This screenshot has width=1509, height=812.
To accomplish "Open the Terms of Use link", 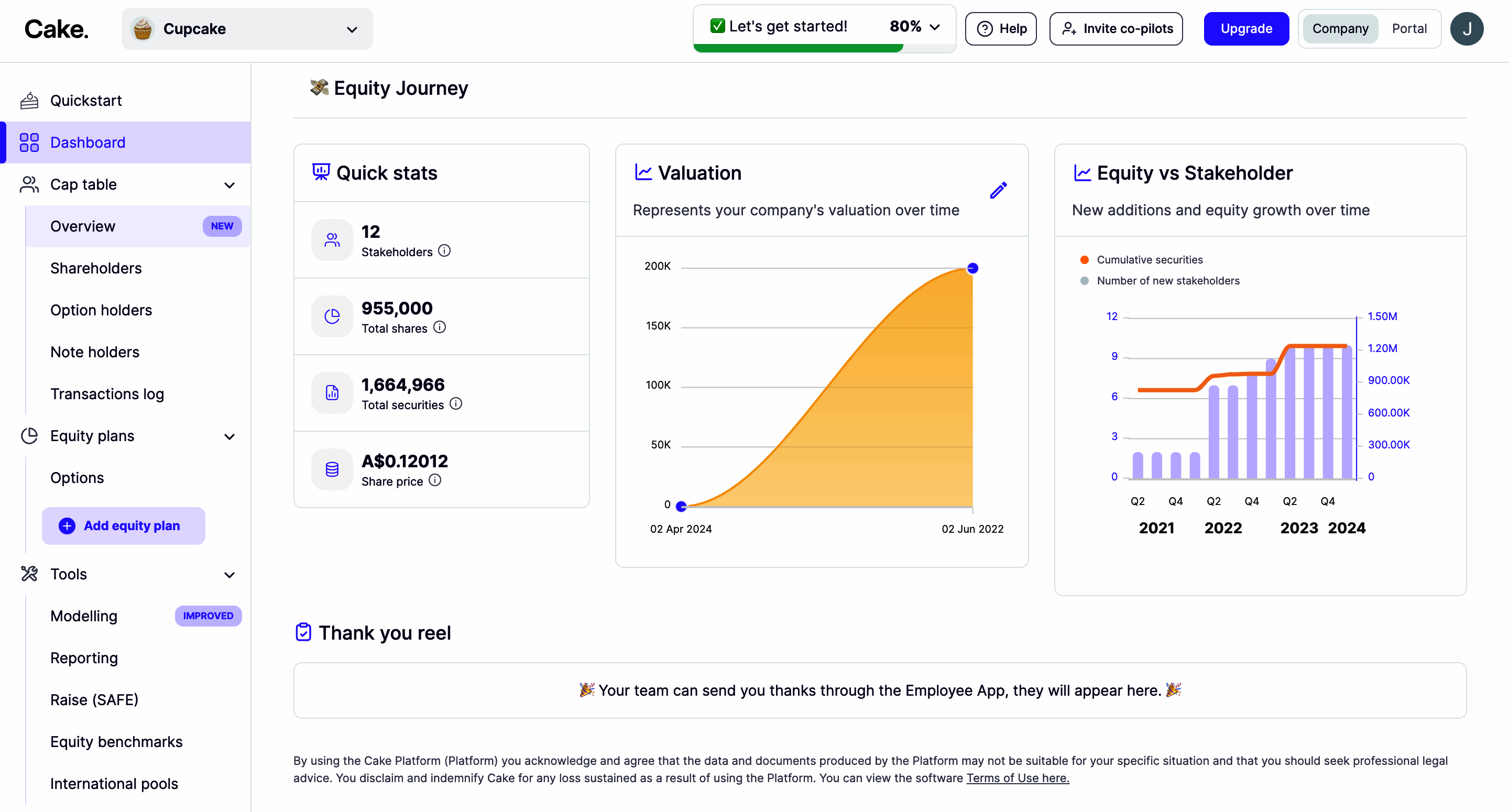I will coord(1018,778).
